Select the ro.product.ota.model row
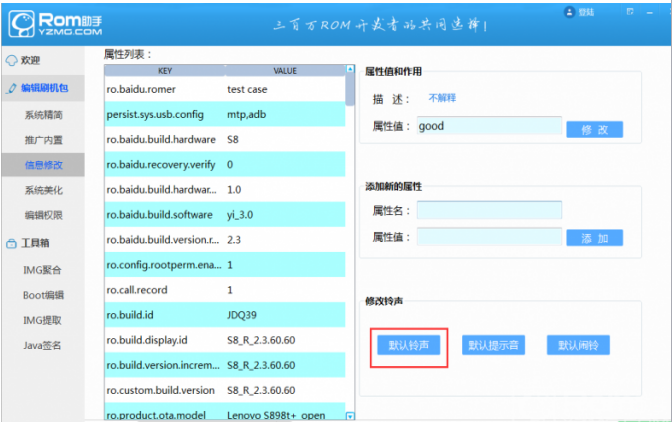The width and height of the screenshot is (672, 422). (225, 412)
